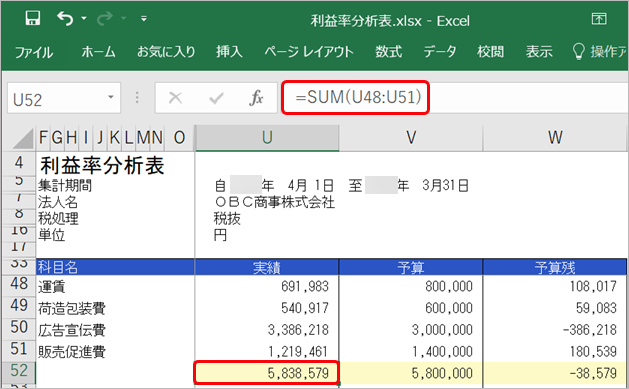This screenshot has height=389, width=629.
Task: Click cell with value 3,386,218
Action: point(267,330)
